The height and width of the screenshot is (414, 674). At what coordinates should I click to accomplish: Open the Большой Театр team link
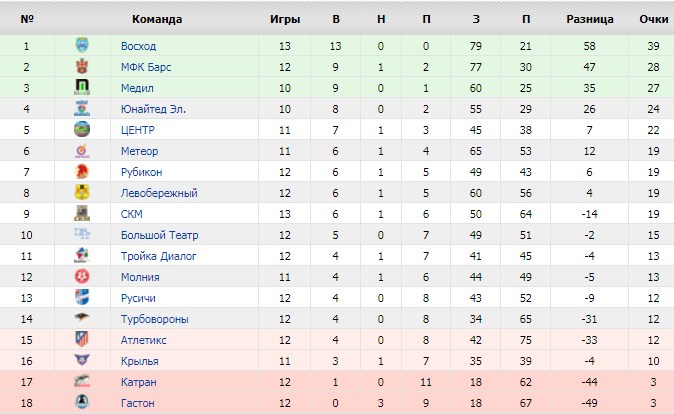[x=159, y=235]
